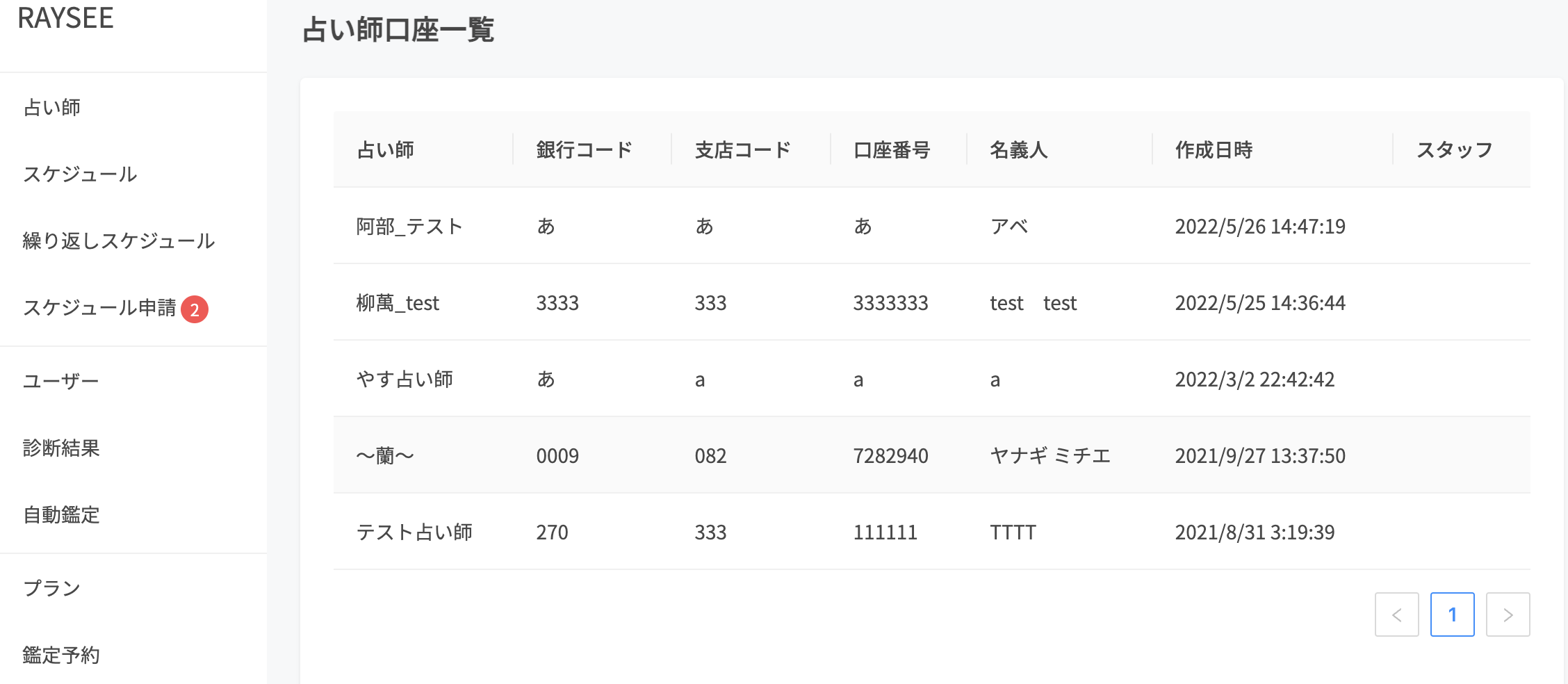
Task: Click branch code 082
Action: 710,455
